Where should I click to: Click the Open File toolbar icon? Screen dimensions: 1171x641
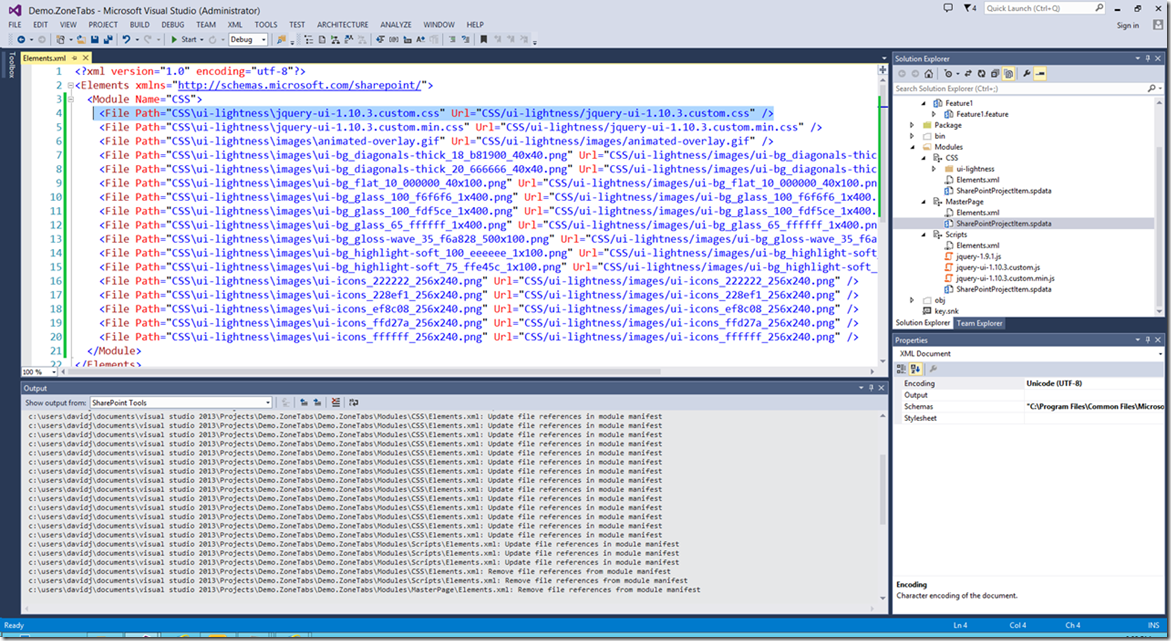[x=81, y=40]
